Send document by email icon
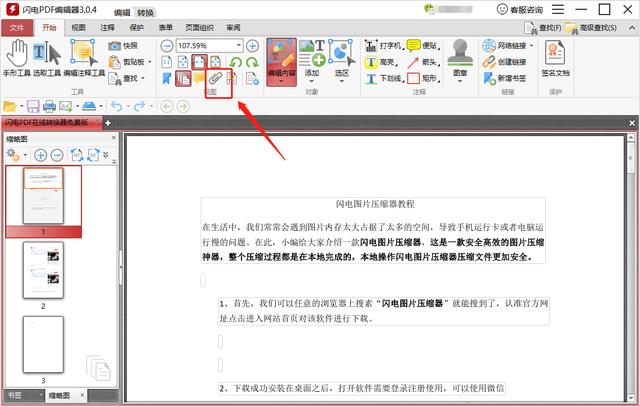This screenshot has height=407, width=640. [x=66, y=107]
